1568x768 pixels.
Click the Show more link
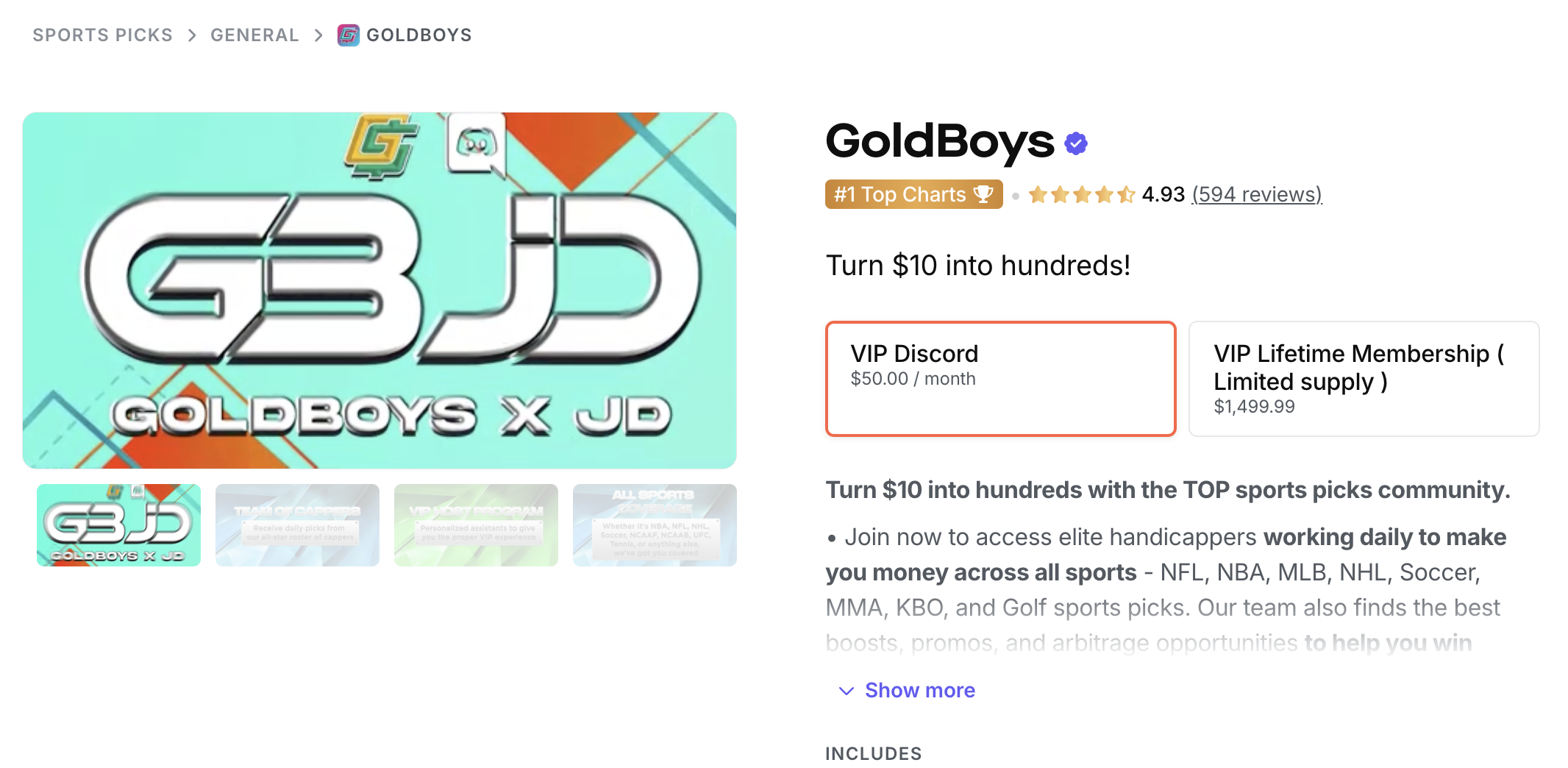click(919, 691)
